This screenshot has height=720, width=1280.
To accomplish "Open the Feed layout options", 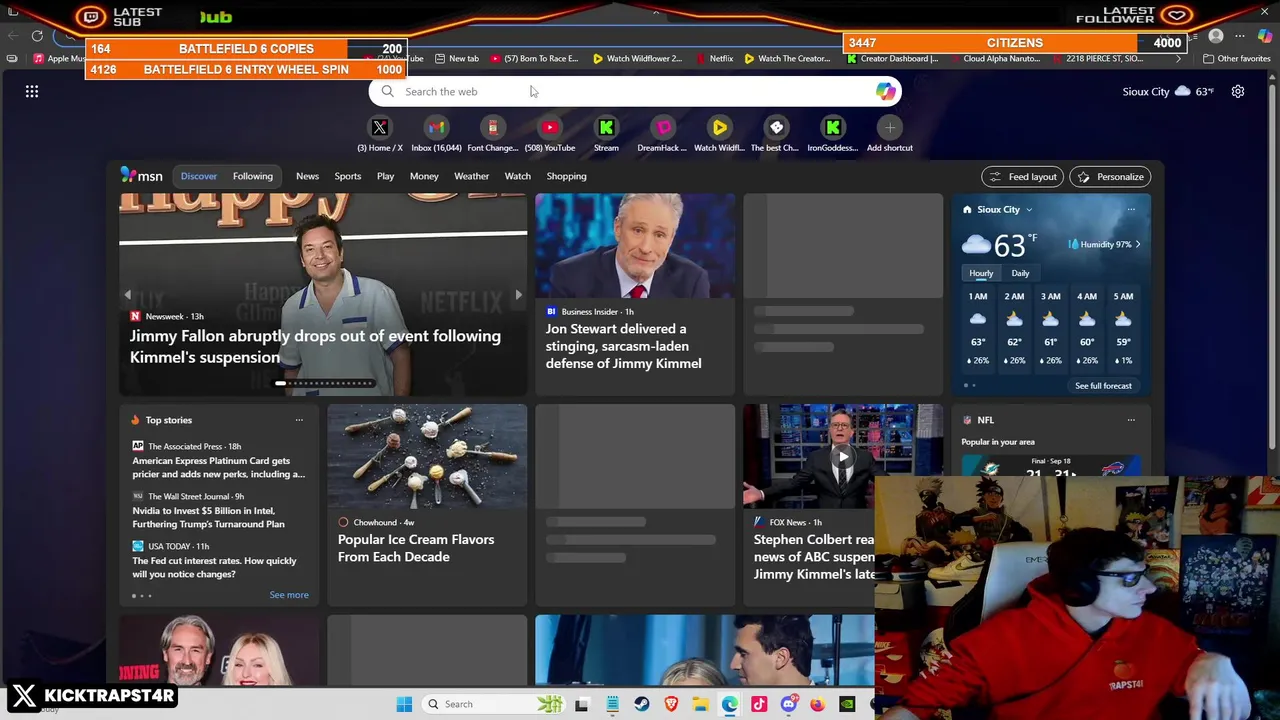I will click(1021, 176).
